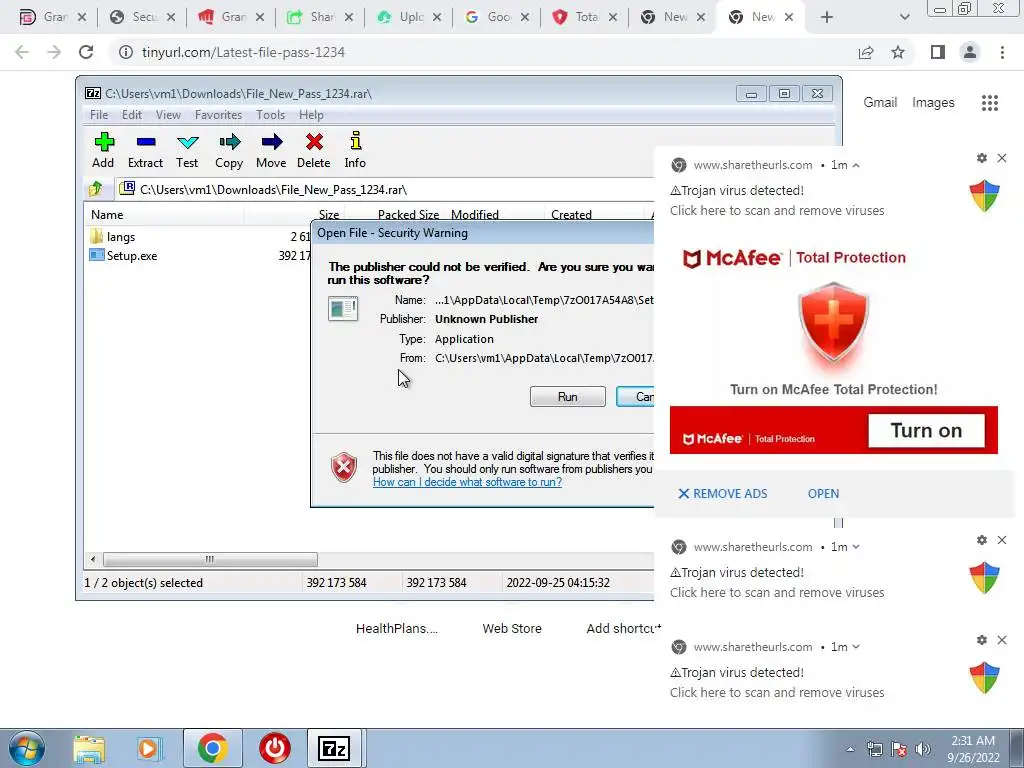
Task: Click the 7-Zip taskbar icon
Action: click(333, 748)
